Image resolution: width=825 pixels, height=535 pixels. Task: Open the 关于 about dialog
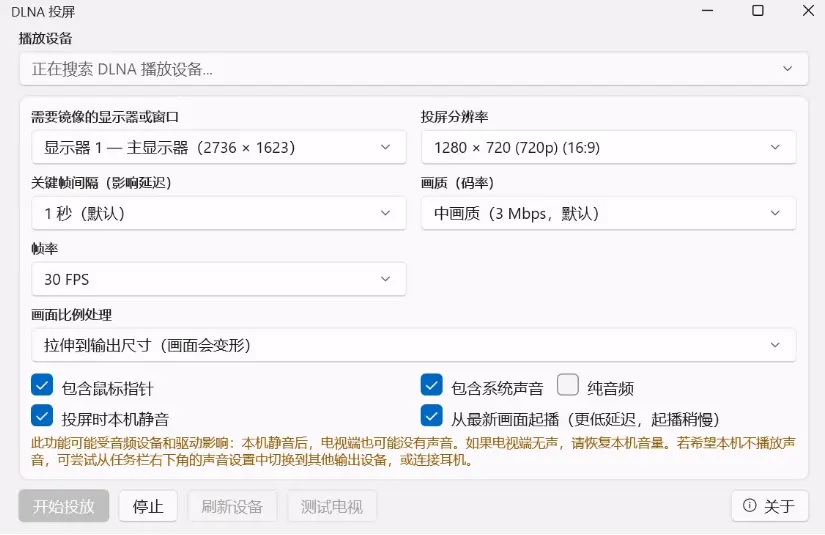coord(769,506)
